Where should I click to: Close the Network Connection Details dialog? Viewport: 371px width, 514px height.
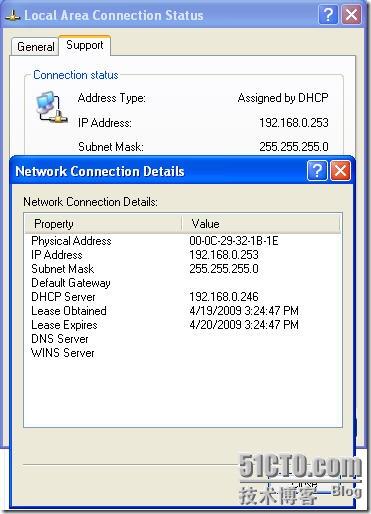[340, 171]
